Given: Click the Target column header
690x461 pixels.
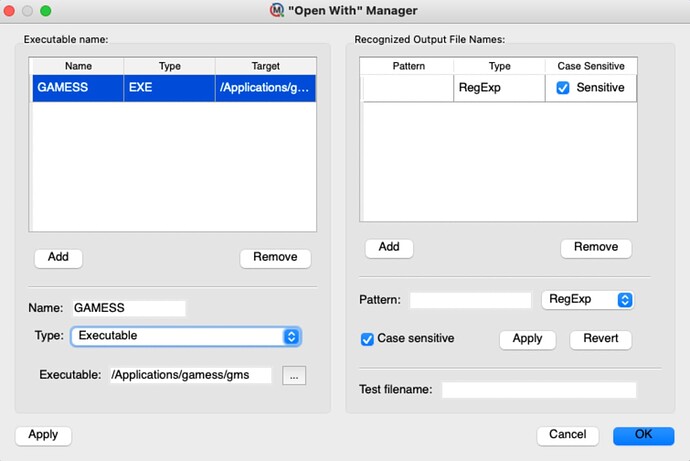Looking at the screenshot, I should coord(265,66).
